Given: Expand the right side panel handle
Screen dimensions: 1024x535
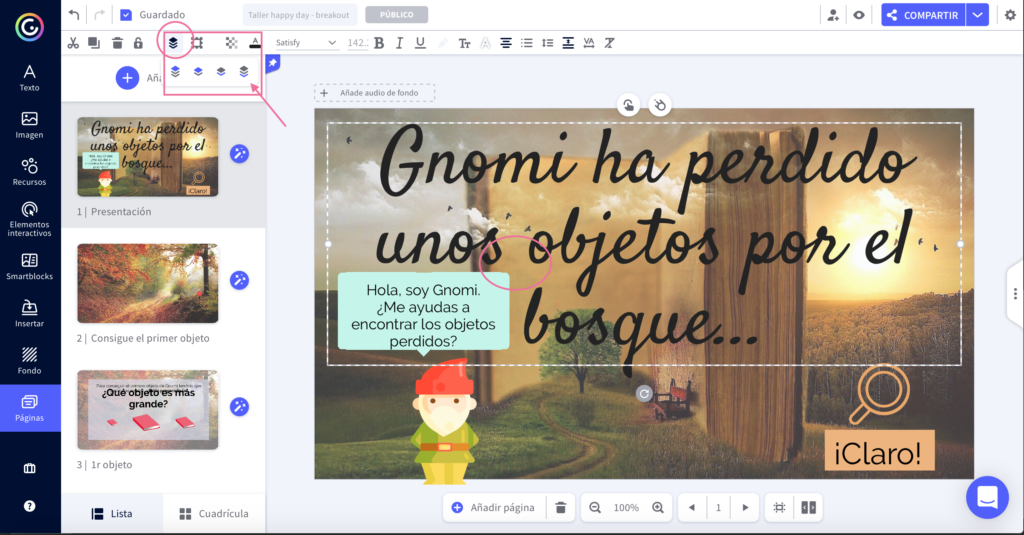Looking at the screenshot, I should tap(1015, 291).
